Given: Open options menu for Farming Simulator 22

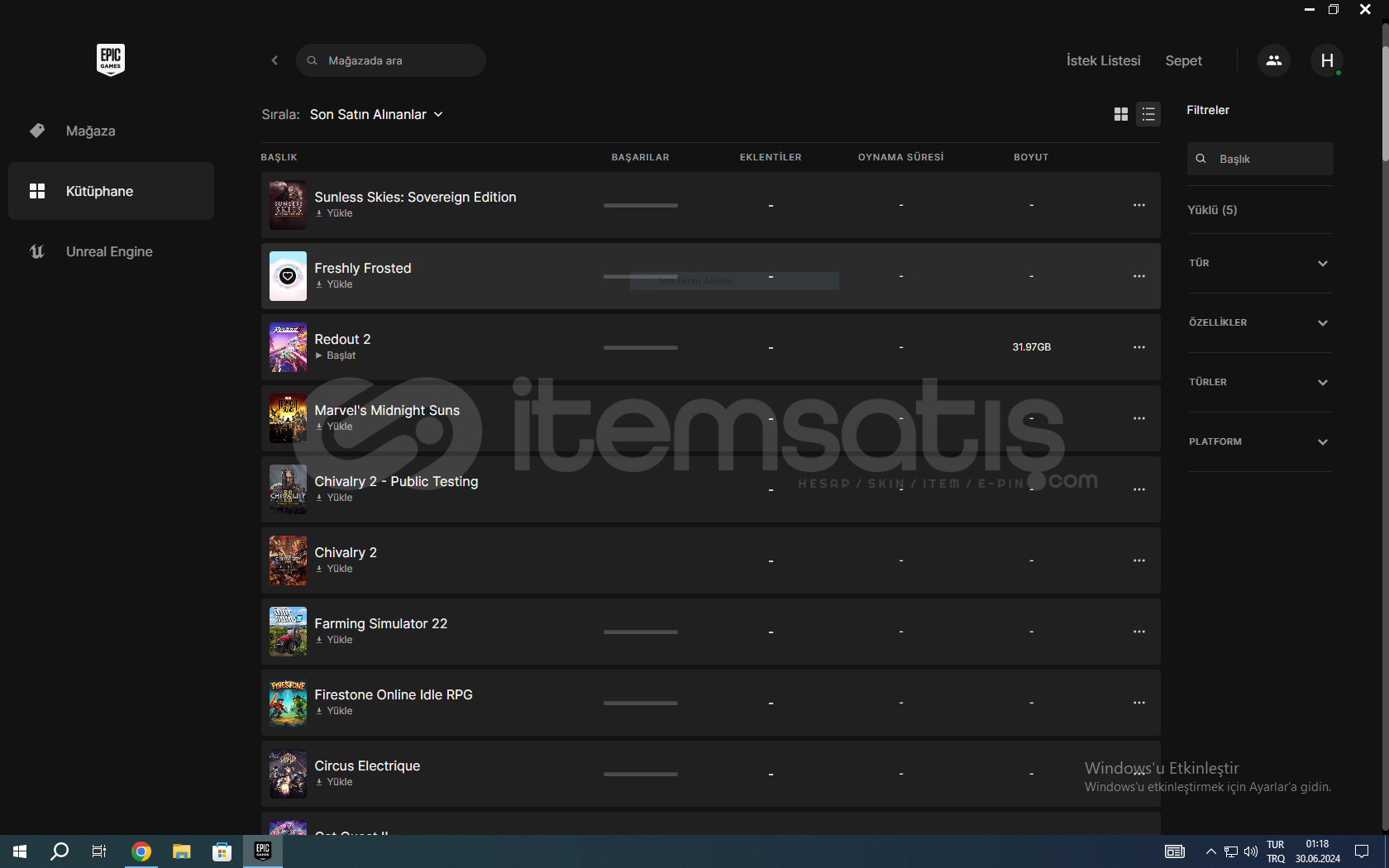Looking at the screenshot, I should pyautogui.click(x=1139, y=632).
